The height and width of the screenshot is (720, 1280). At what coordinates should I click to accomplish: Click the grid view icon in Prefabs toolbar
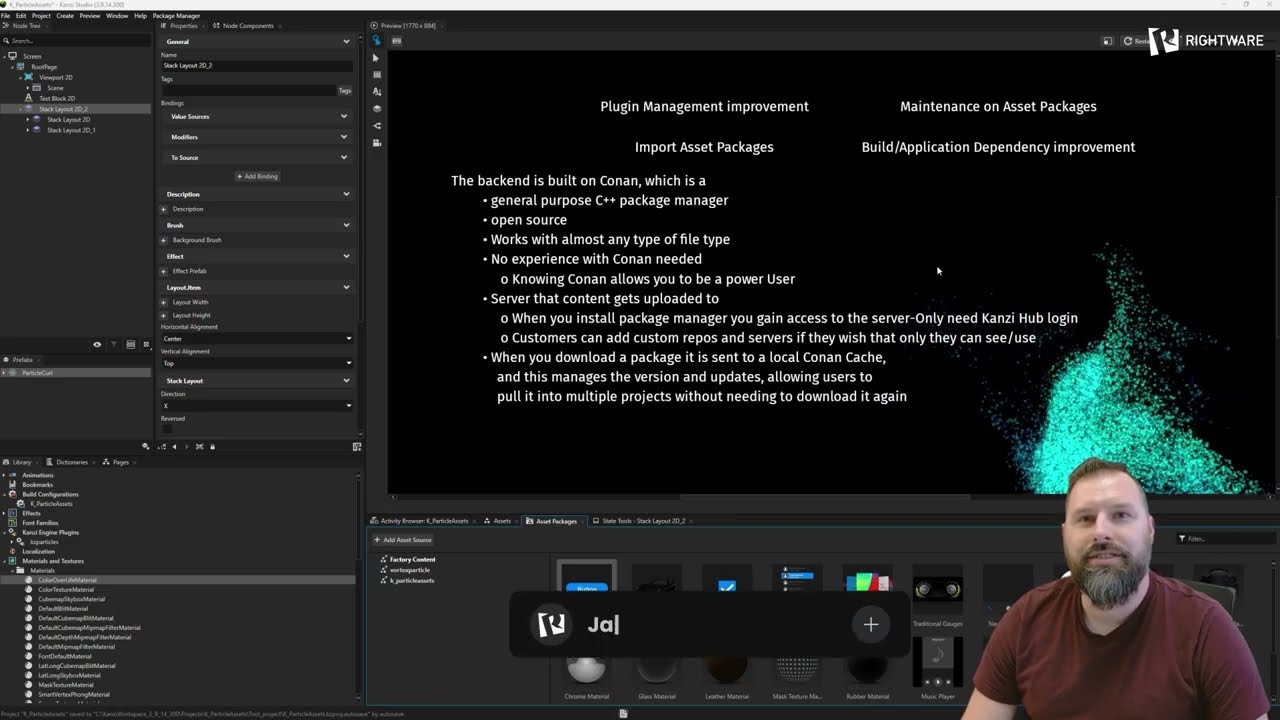(x=130, y=344)
